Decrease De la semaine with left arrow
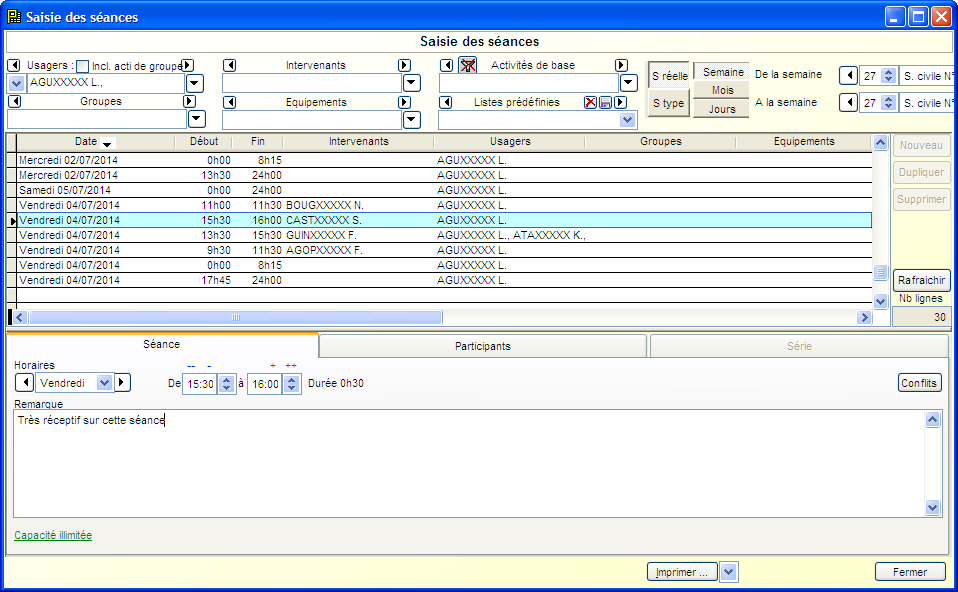Viewport: 958px width, 592px height. 848,75
